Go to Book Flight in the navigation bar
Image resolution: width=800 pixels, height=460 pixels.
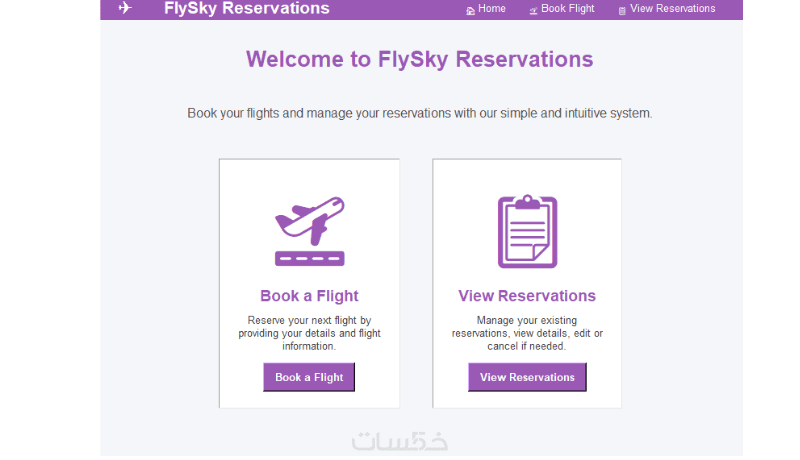[567, 8]
